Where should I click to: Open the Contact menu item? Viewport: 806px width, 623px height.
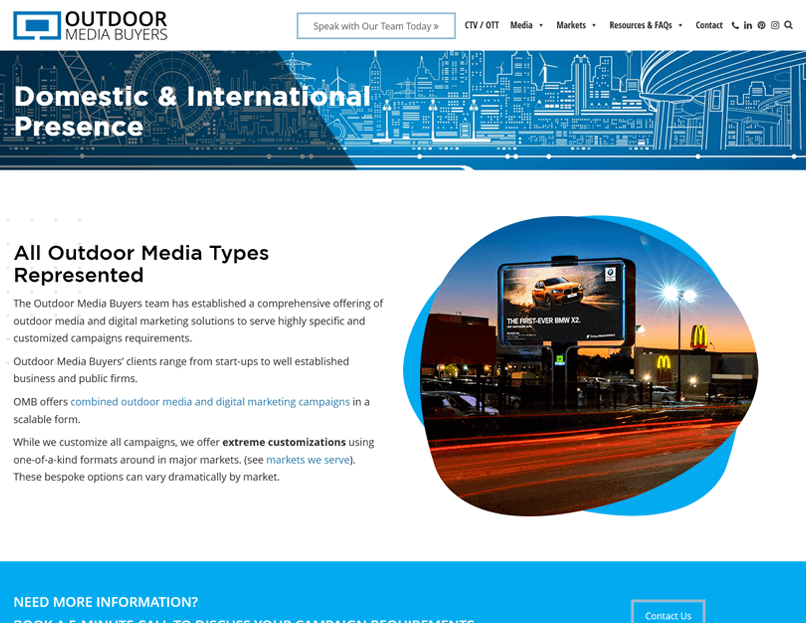pyautogui.click(x=709, y=26)
